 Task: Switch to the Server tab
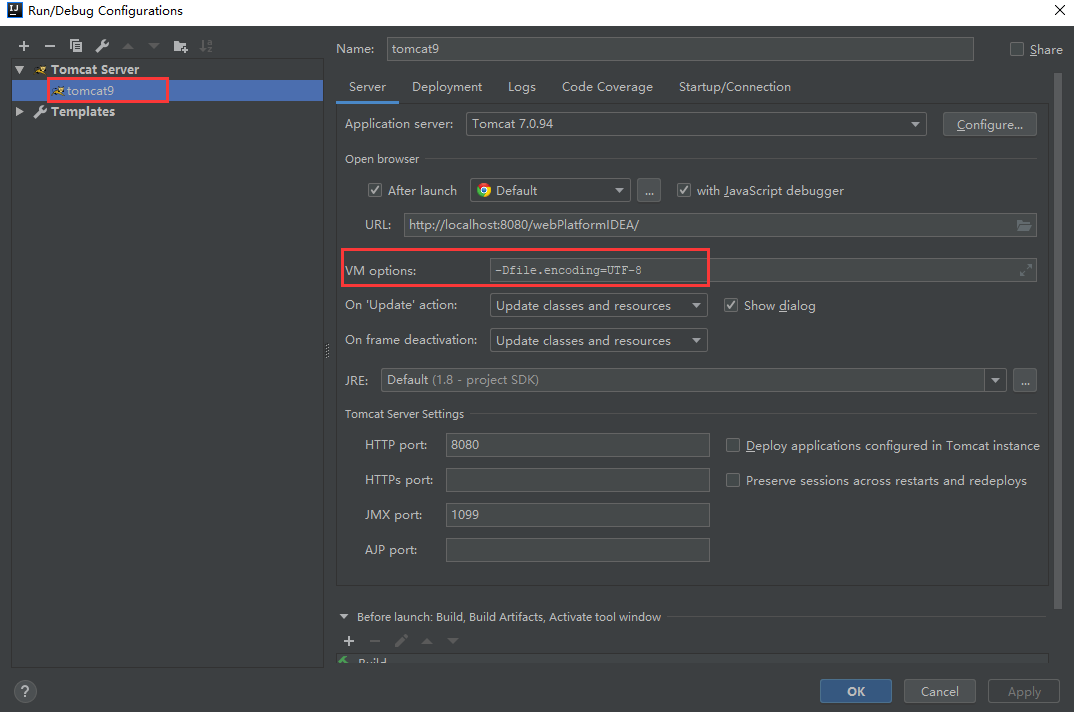click(367, 87)
